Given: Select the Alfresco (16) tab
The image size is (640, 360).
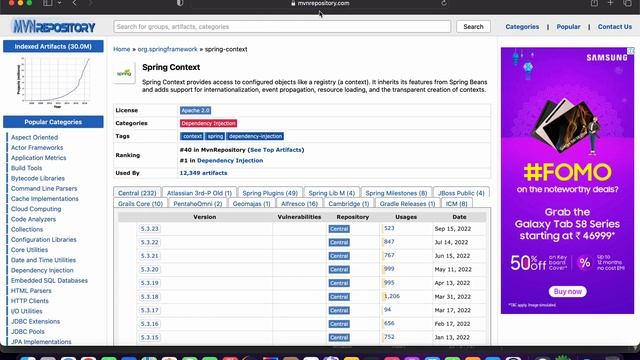Looking at the screenshot, I should coord(299,204).
